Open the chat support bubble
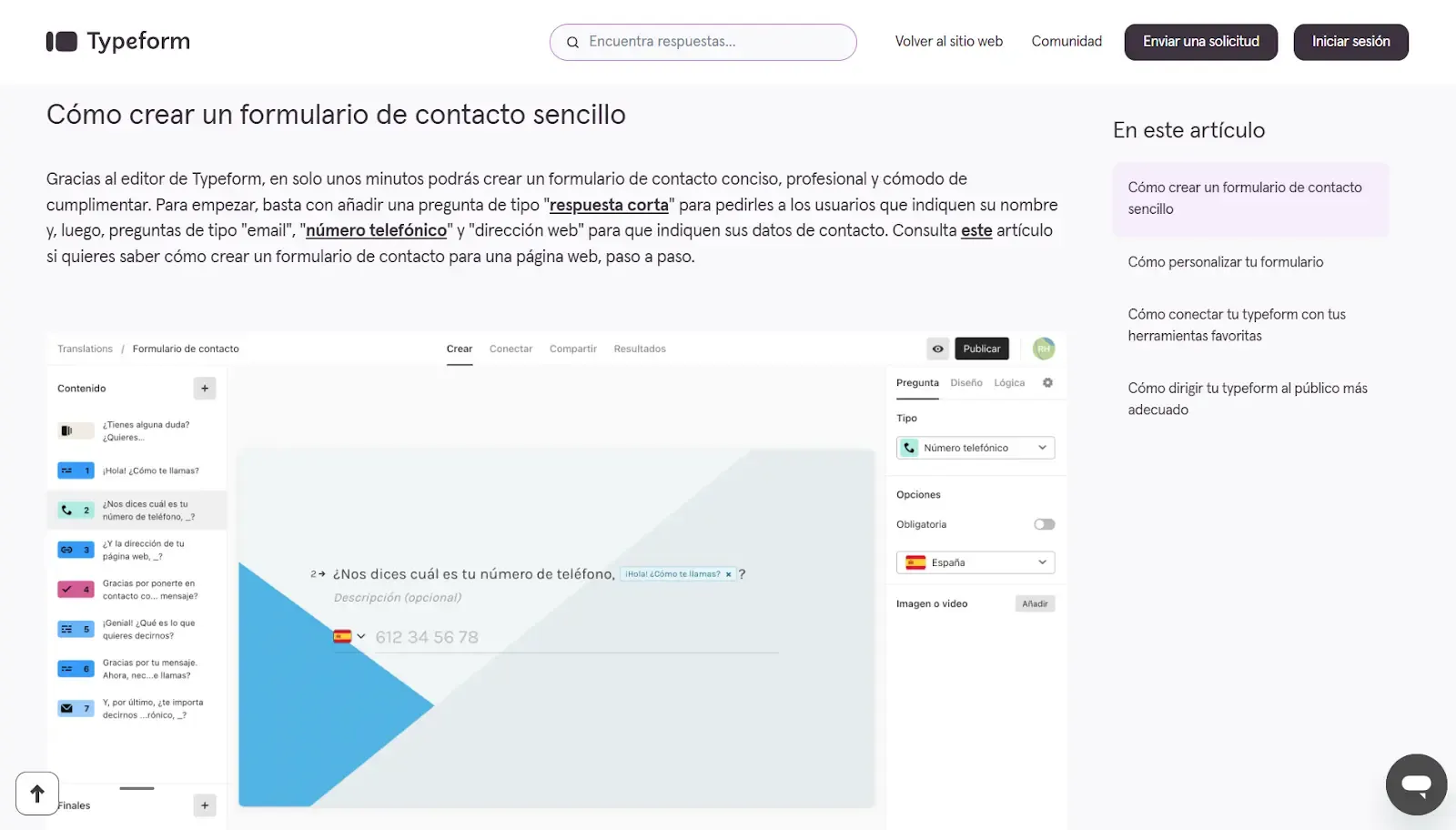Image resolution: width=1456 pixels, height=830 pixels. coord(1416,784)
